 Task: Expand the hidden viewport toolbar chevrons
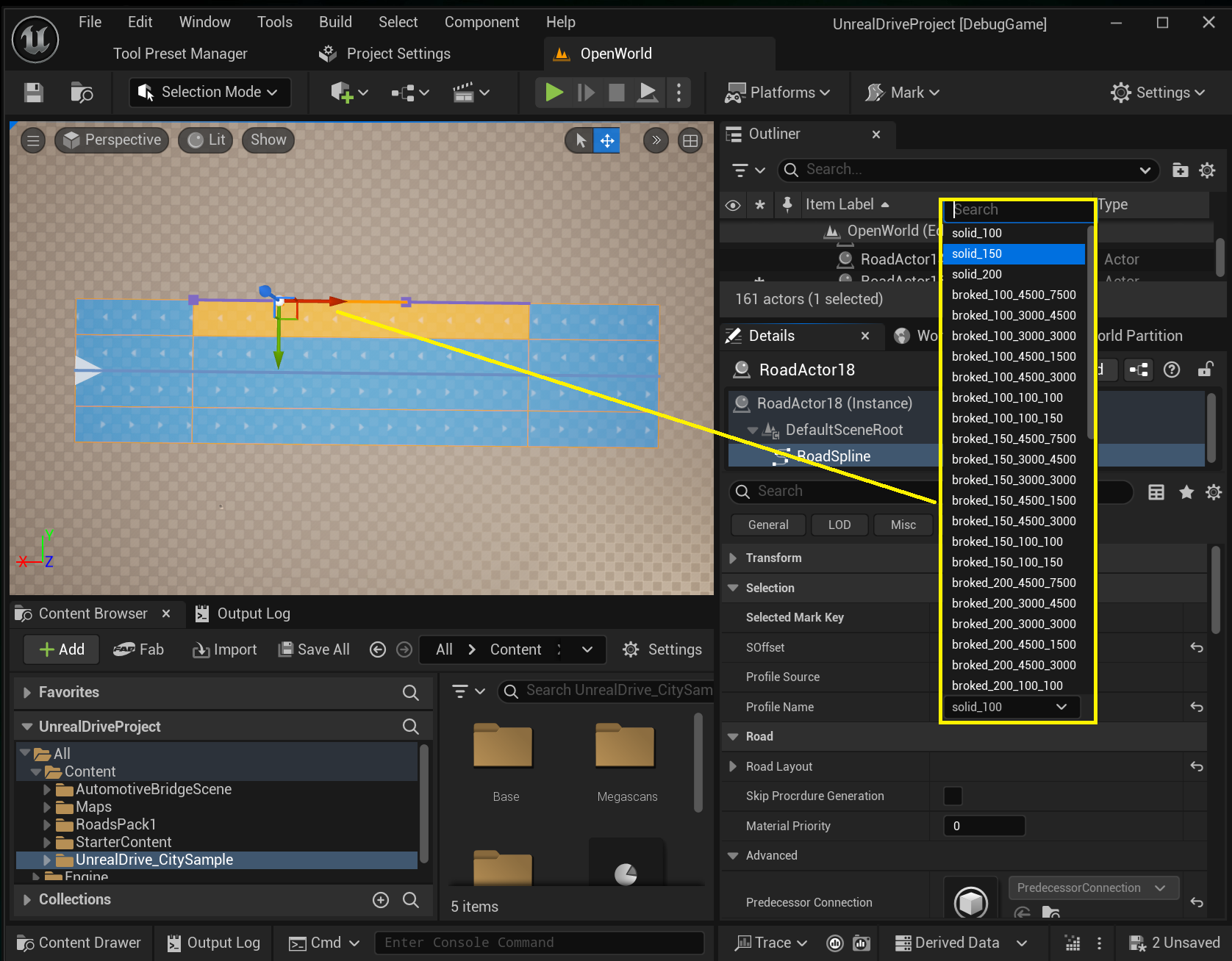coord(656,140)
